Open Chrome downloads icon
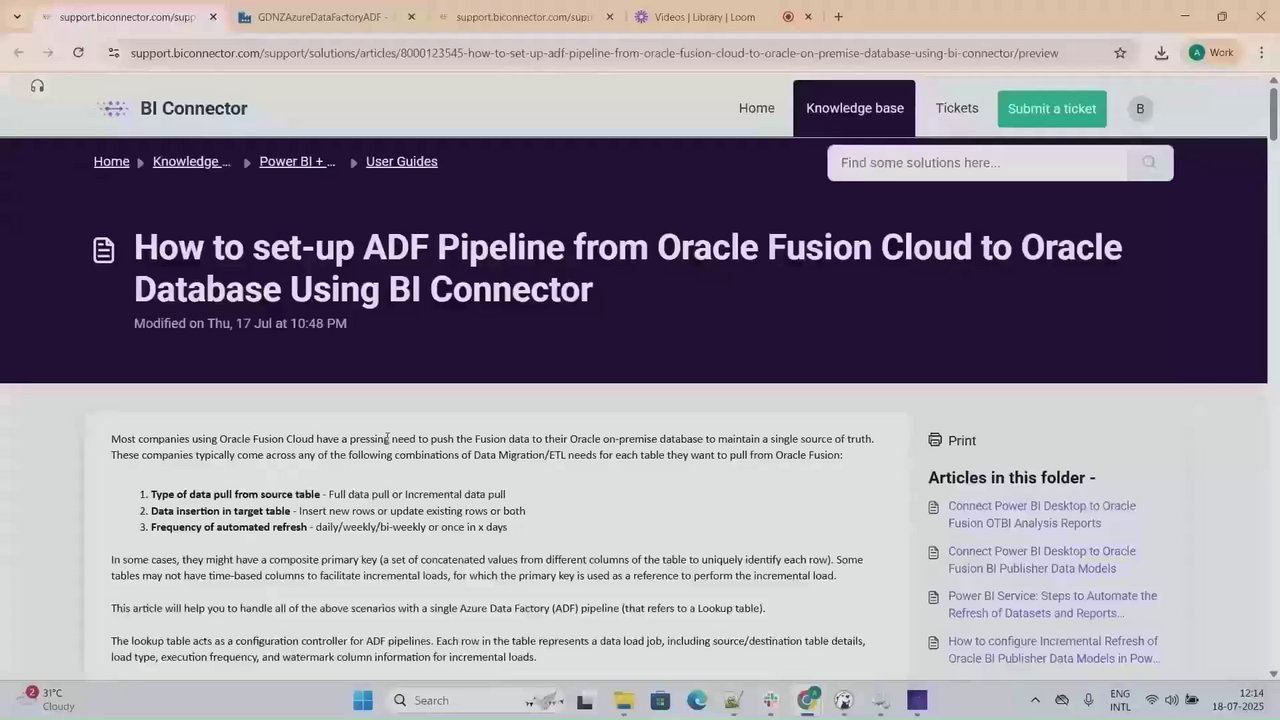 (1161, 53)
